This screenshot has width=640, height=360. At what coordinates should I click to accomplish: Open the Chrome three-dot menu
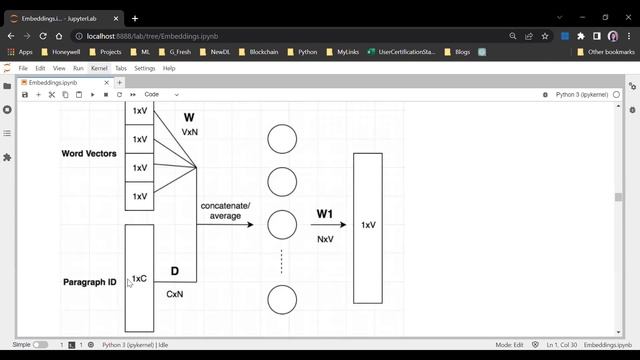point(629,36)
